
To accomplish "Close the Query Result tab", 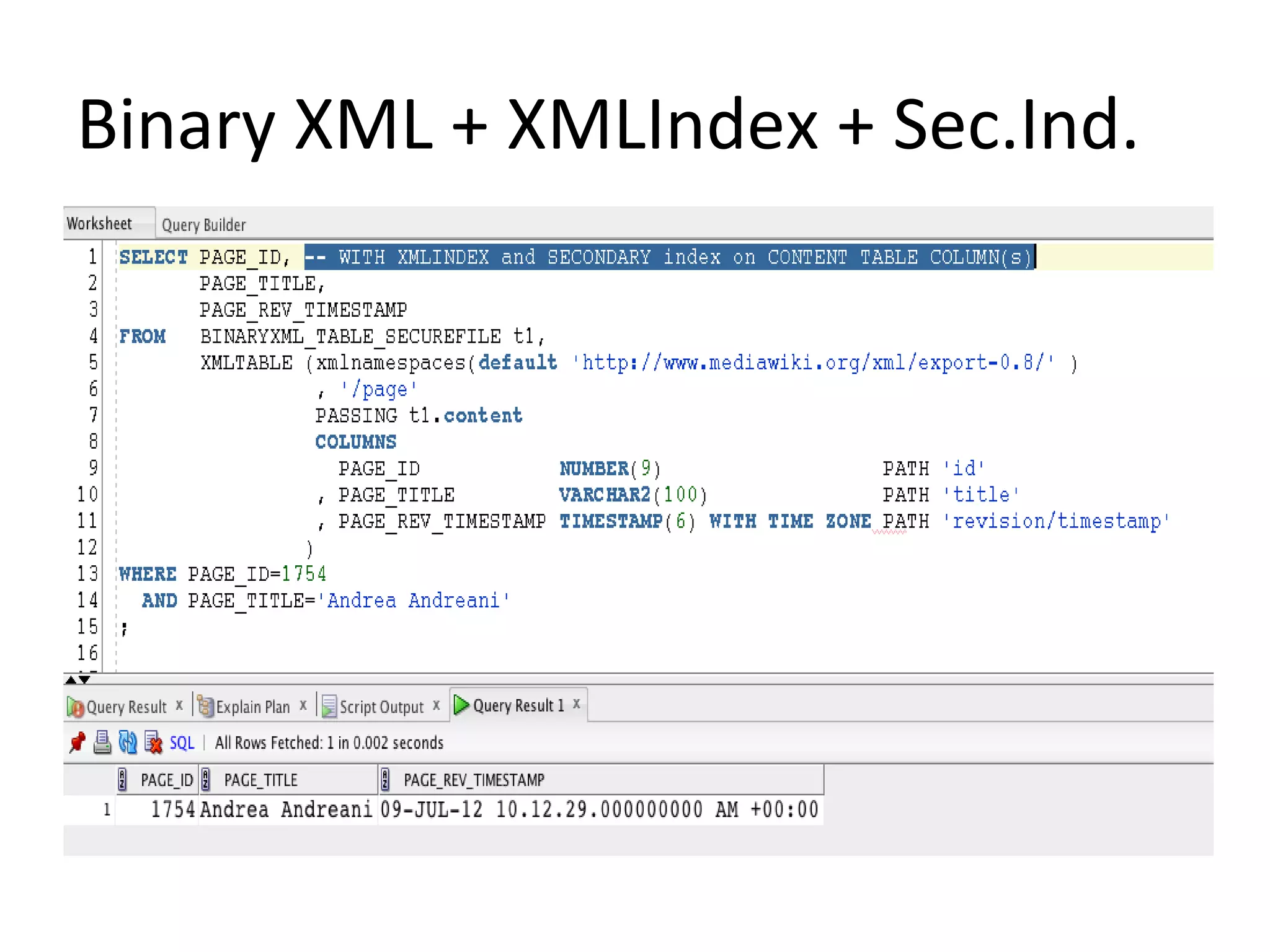I will pos(179,705).
